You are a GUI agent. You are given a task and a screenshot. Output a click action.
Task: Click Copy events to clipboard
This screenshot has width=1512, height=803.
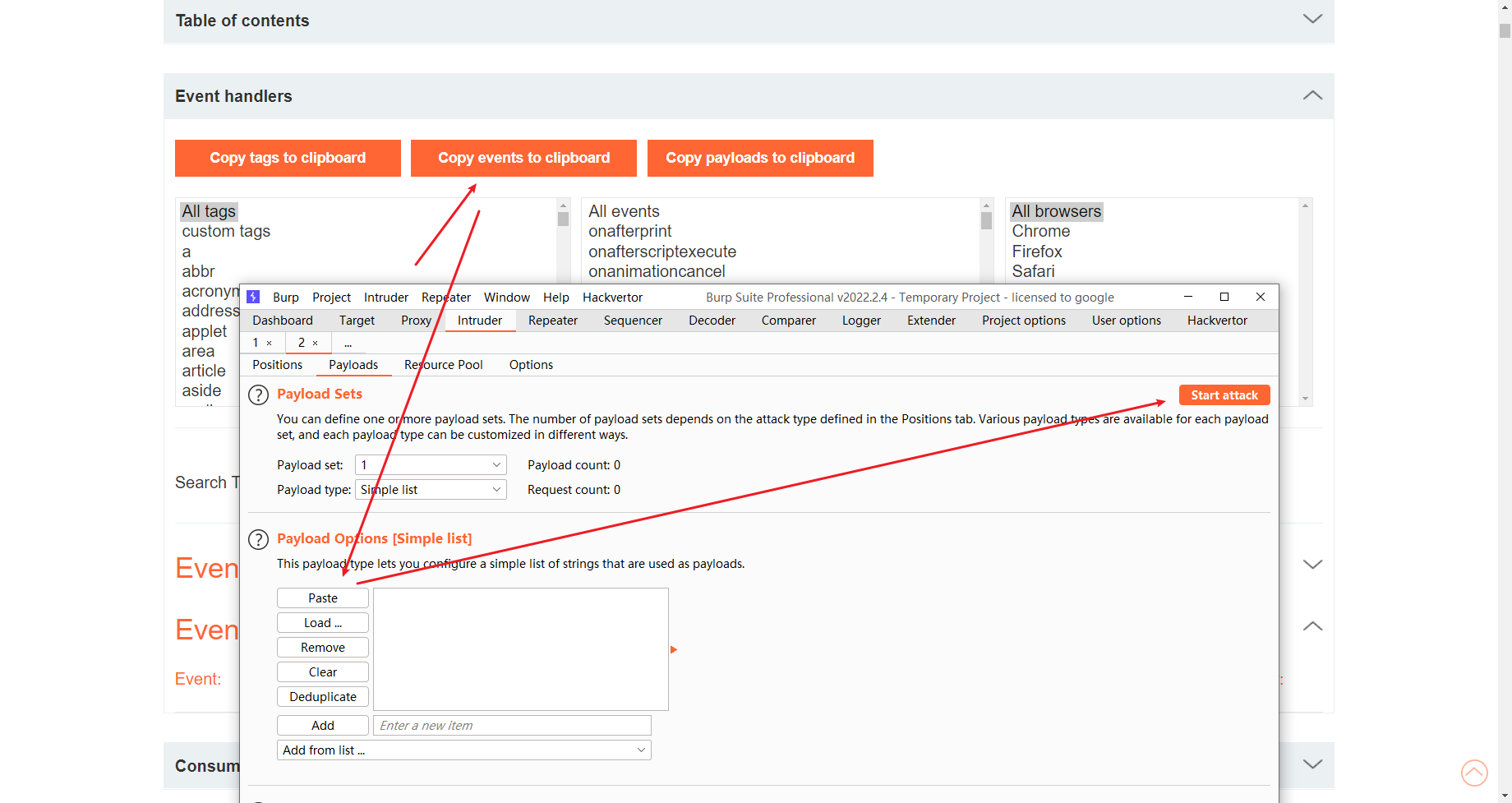[523, 158]
